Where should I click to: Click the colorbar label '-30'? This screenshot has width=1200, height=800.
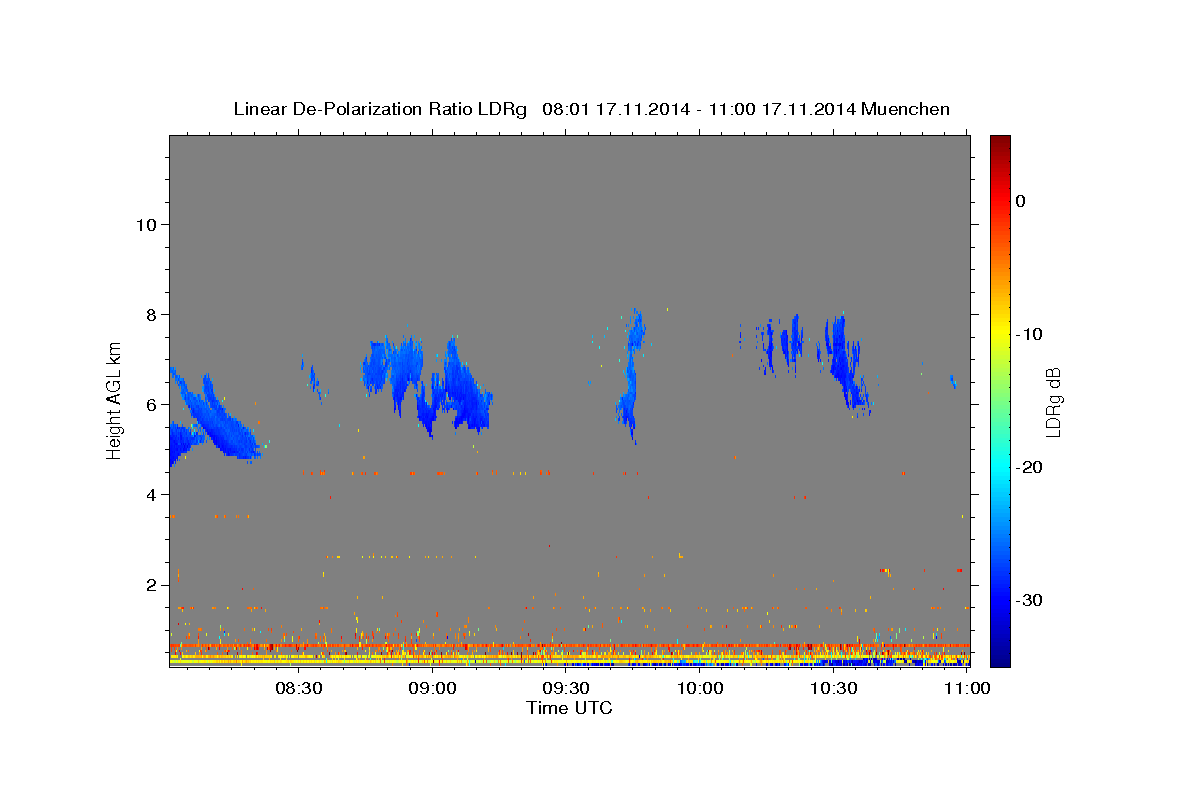(1030, 600)
